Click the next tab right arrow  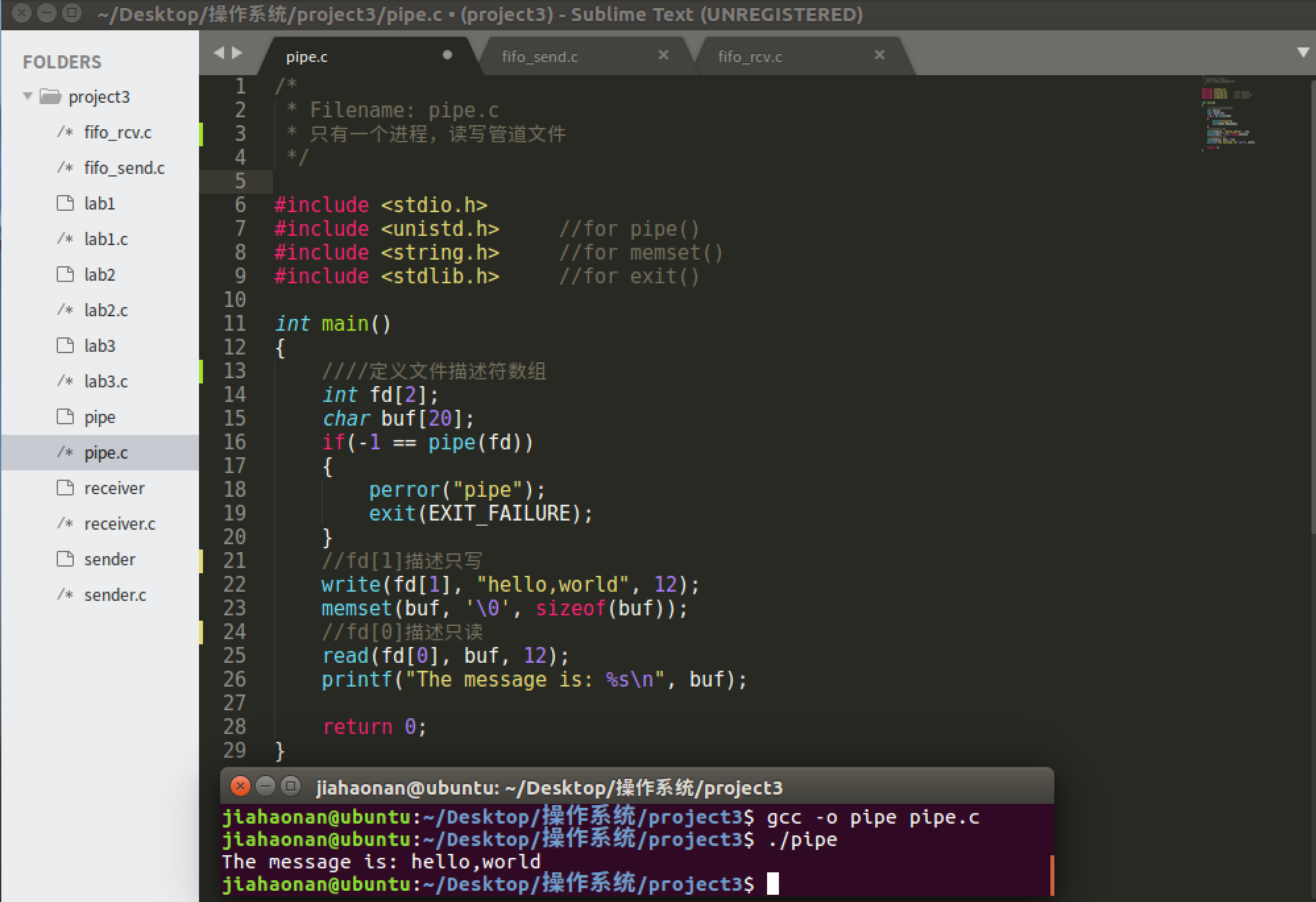coord(237,53)
